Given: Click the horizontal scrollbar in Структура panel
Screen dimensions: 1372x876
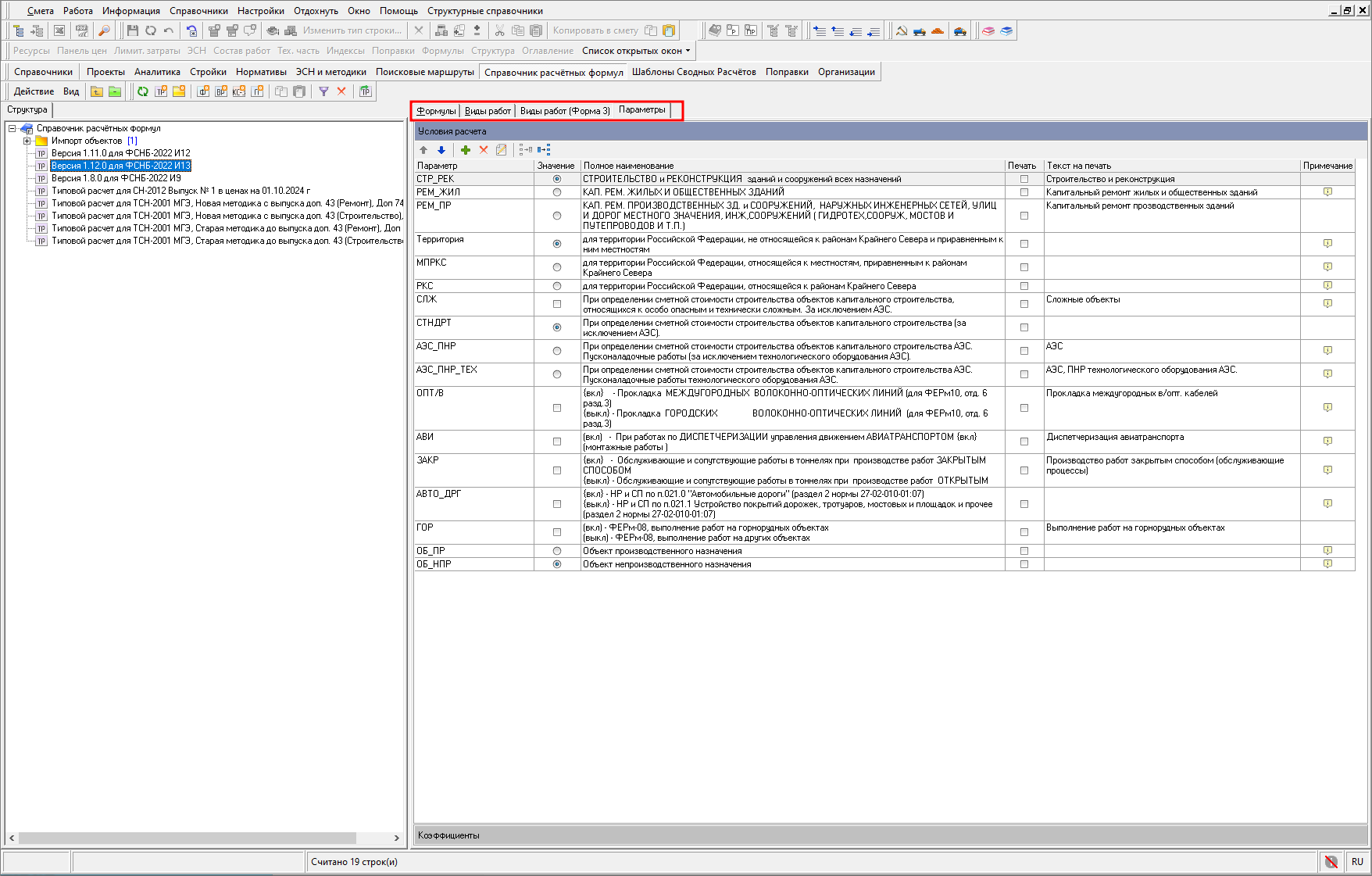Looking at the screenshot, I should 188,838.
